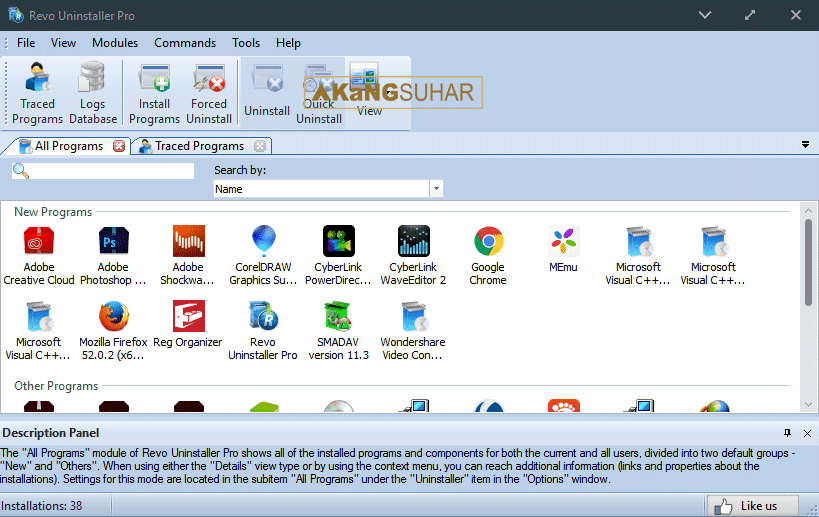Open the Commands menu
This screenshot has width=819, height=517.
[185, 43]
